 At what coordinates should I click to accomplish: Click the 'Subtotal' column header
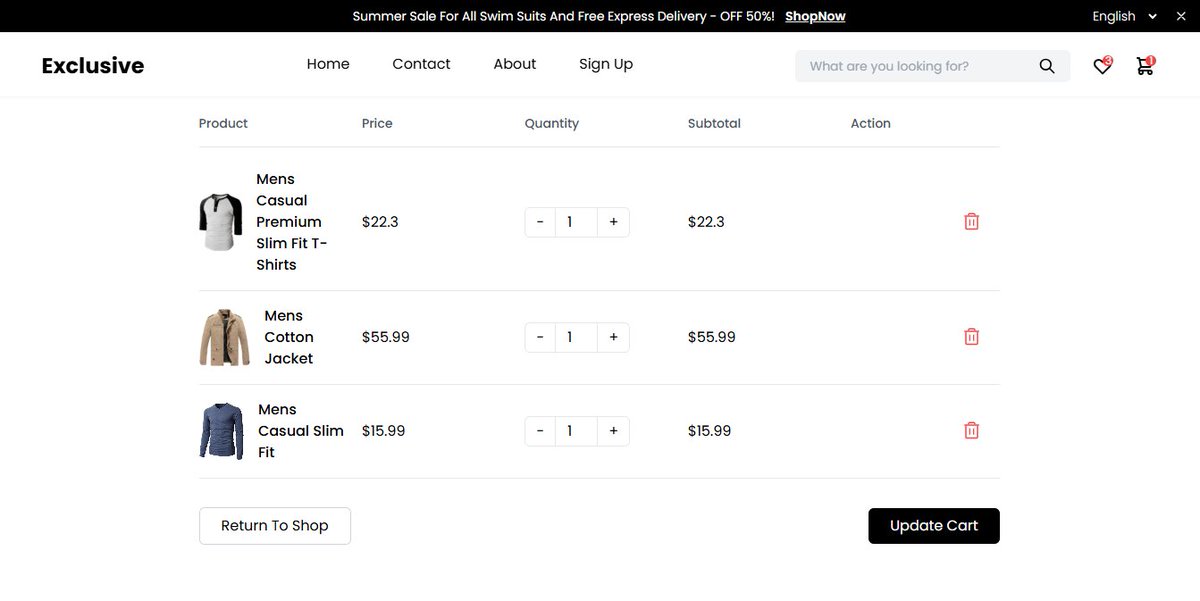point(714,123)
